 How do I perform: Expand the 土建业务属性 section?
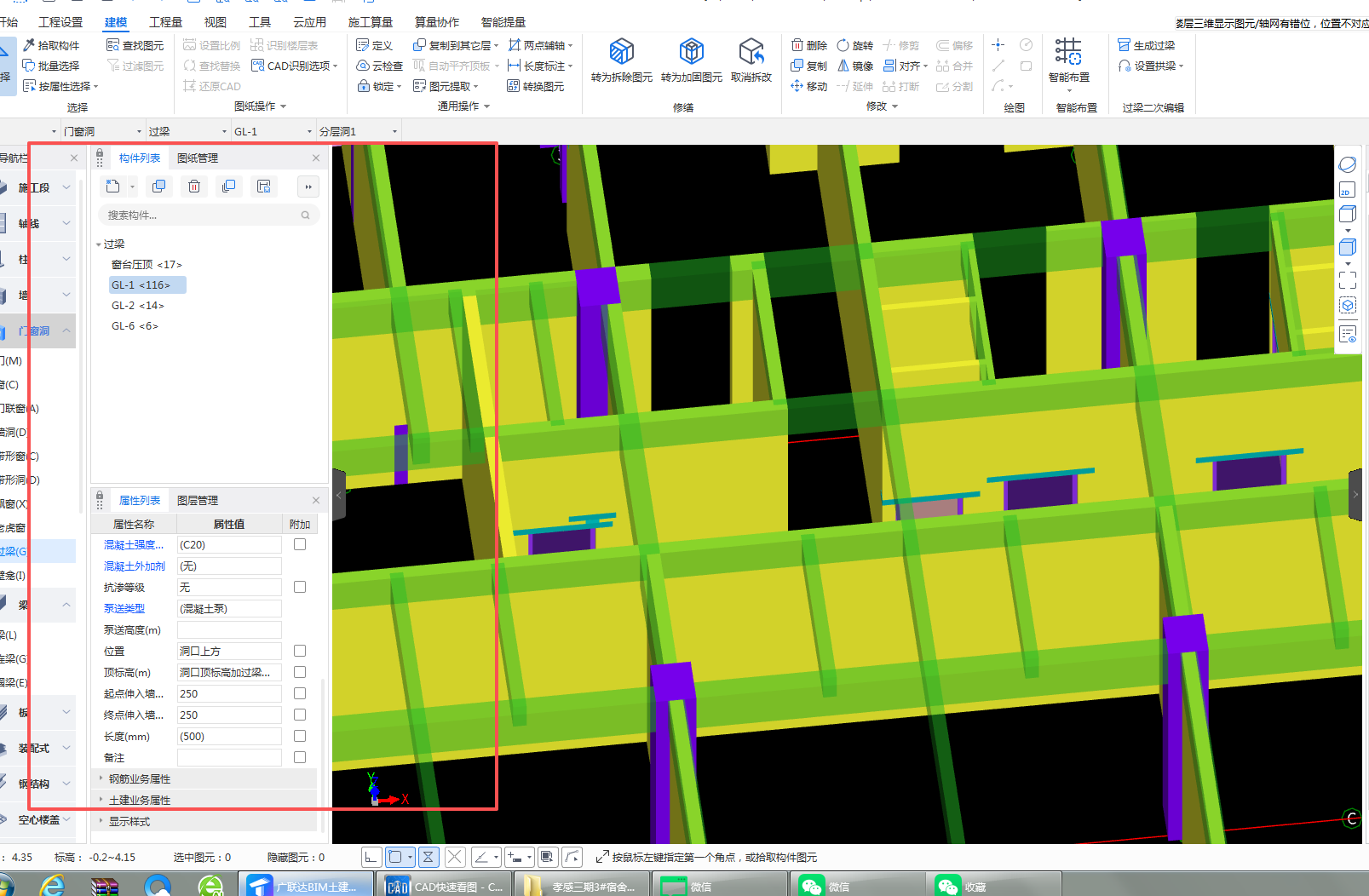pyautogui.click(x=140, y=800)
